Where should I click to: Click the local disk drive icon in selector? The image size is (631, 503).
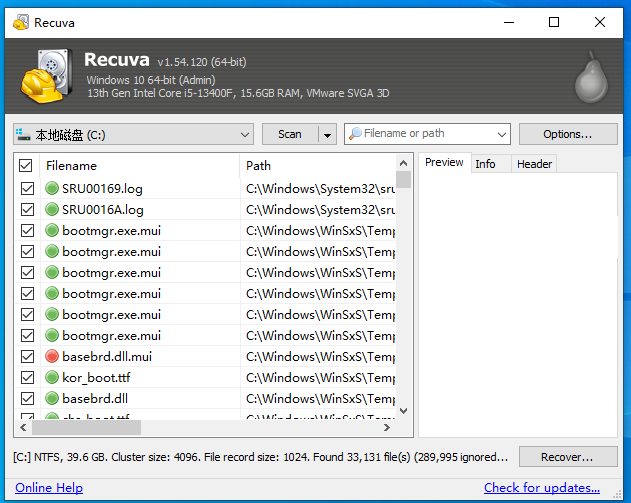point(23,134)
